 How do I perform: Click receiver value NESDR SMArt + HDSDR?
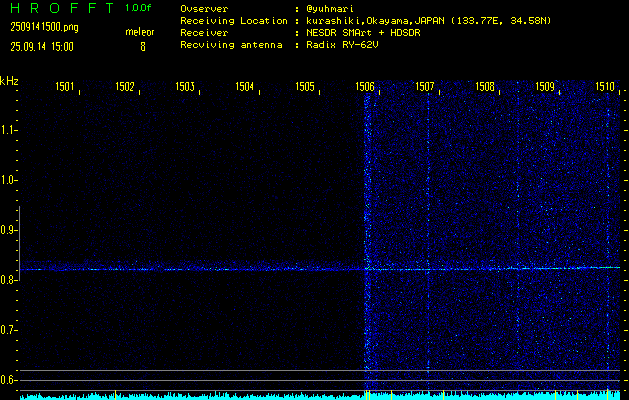[x=363, y=33]
